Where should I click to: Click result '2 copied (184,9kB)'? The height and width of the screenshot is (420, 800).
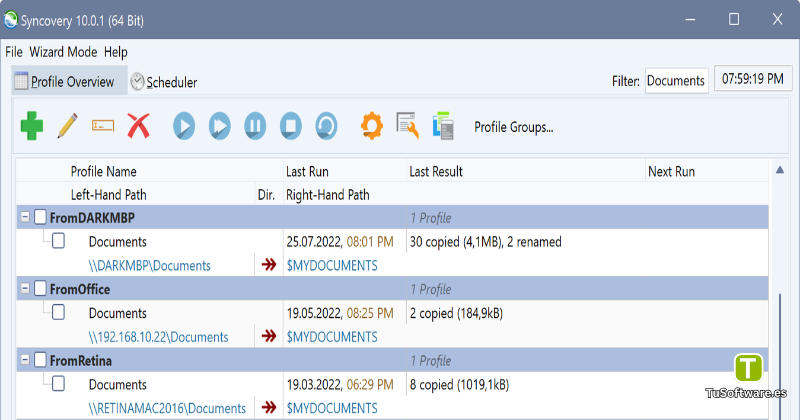coord(456,313)
